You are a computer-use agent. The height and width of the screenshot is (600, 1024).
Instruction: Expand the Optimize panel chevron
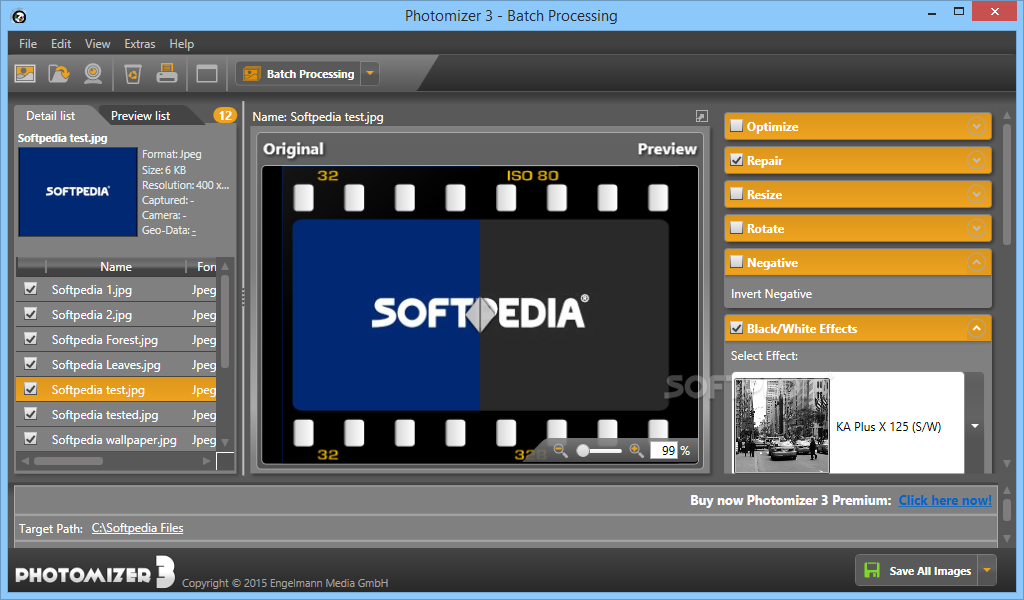[x=976, y=126]
